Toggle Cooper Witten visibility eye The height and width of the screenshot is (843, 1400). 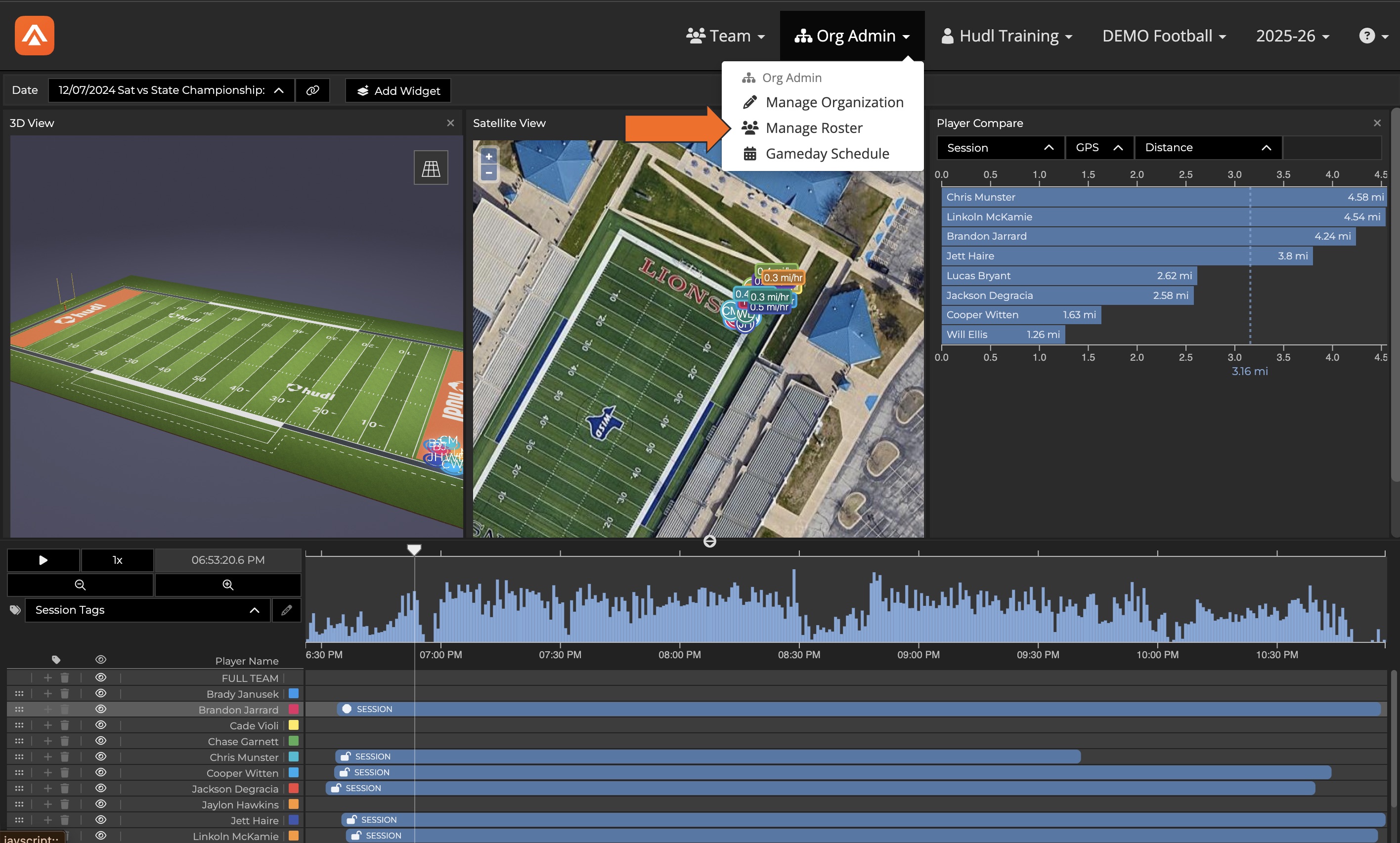(x=100, y=772)
